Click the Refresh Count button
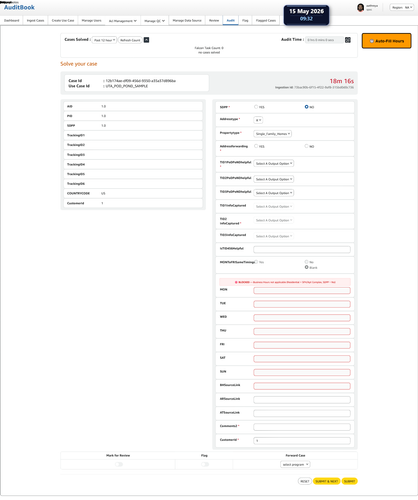The width and height of the screenshot is (418, 500). 130,40
